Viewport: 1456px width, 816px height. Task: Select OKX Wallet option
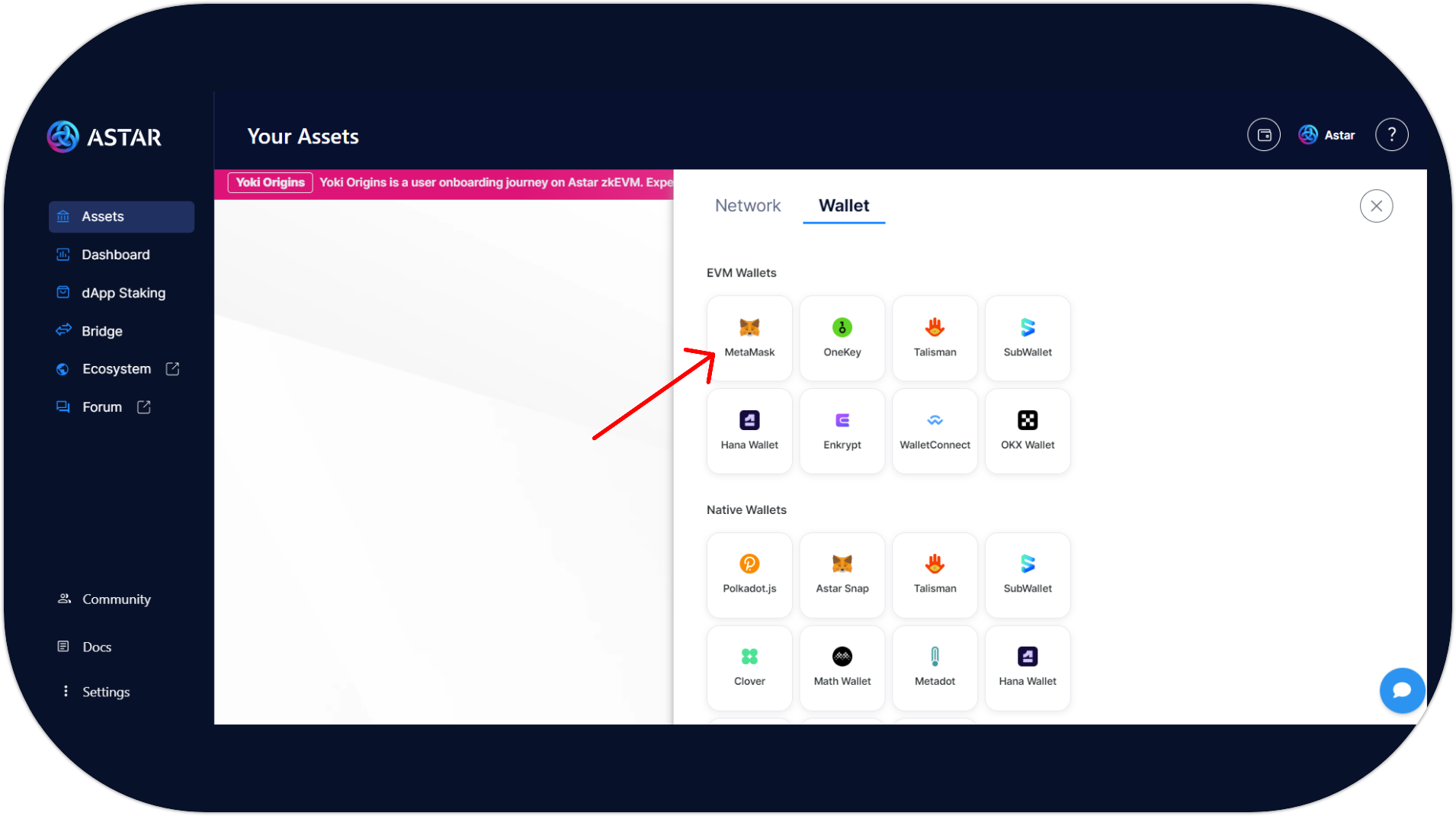pyautogui.click(x=1027, y=431)
